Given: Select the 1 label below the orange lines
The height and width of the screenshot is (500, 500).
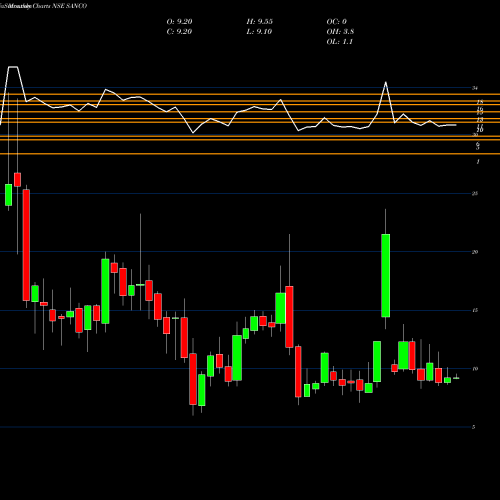Looking at the screenshot, I should [478, 162].
